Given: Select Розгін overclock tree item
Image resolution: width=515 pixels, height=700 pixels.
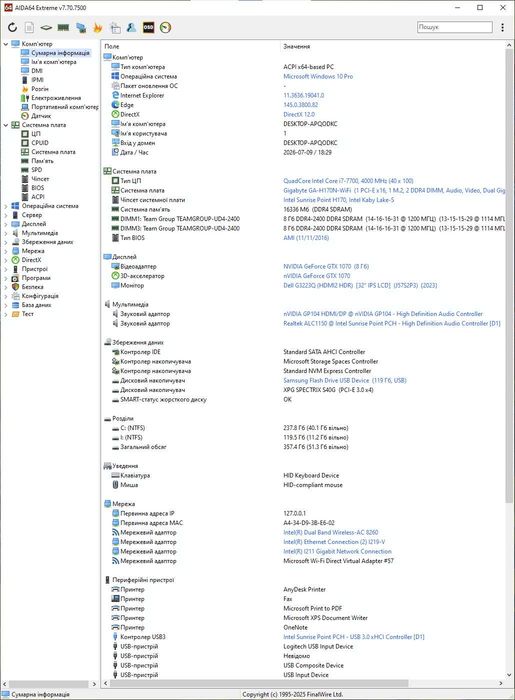Looking at the screenshot, I should 40,89.
